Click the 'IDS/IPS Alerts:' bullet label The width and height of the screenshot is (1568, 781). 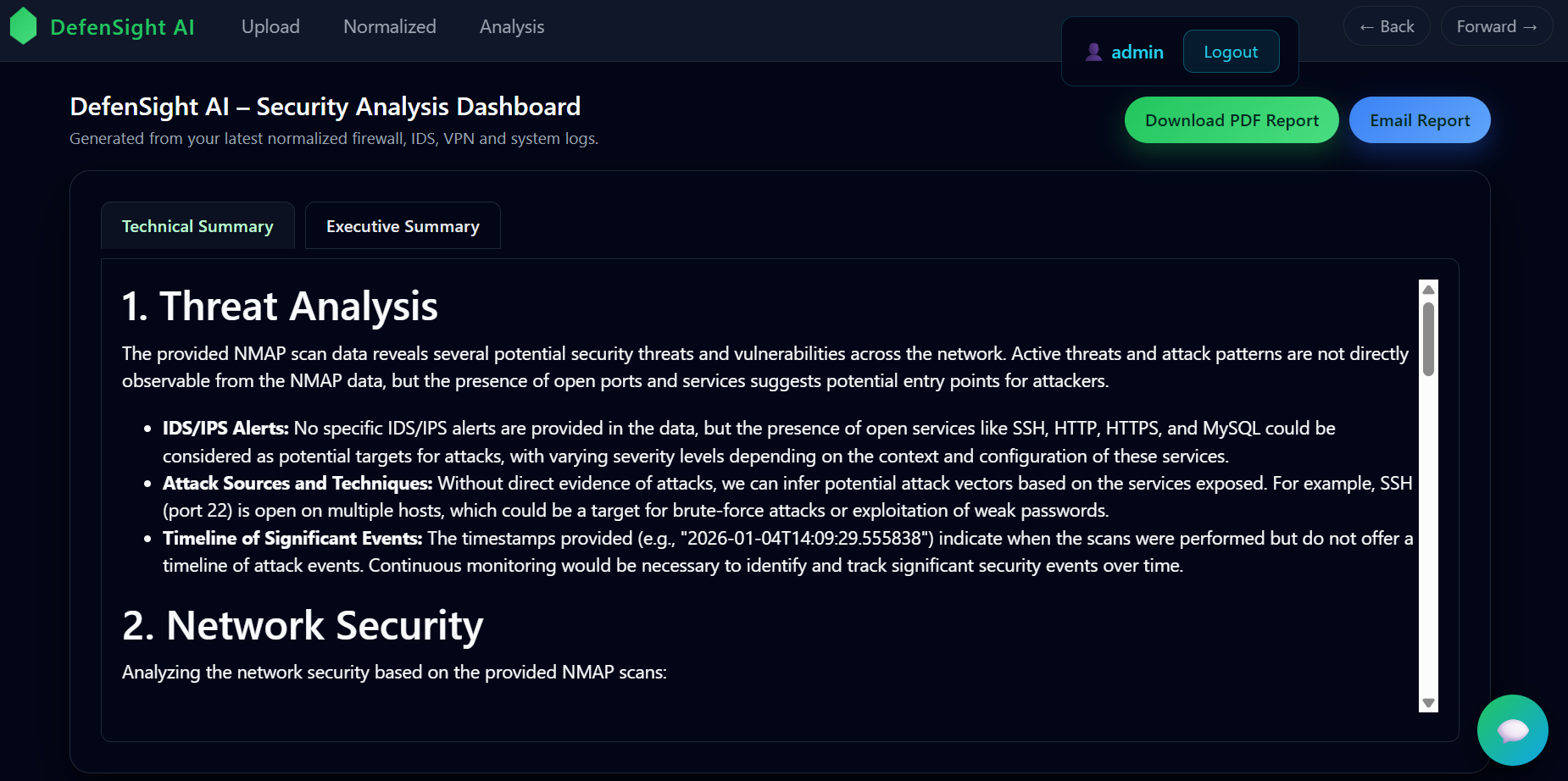click(x=225, y=429)
